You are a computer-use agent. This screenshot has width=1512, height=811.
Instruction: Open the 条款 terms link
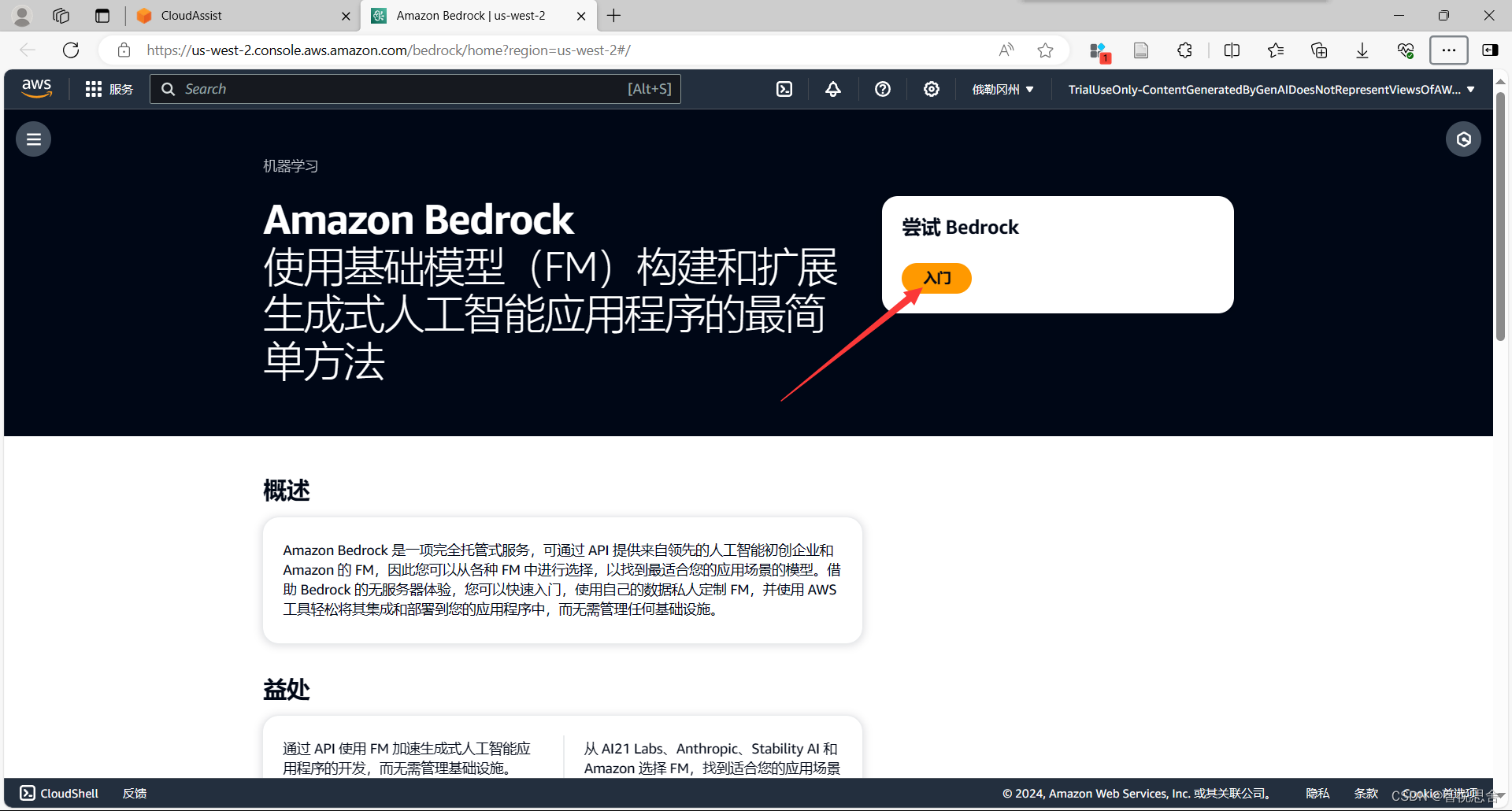pos(1366,793)
